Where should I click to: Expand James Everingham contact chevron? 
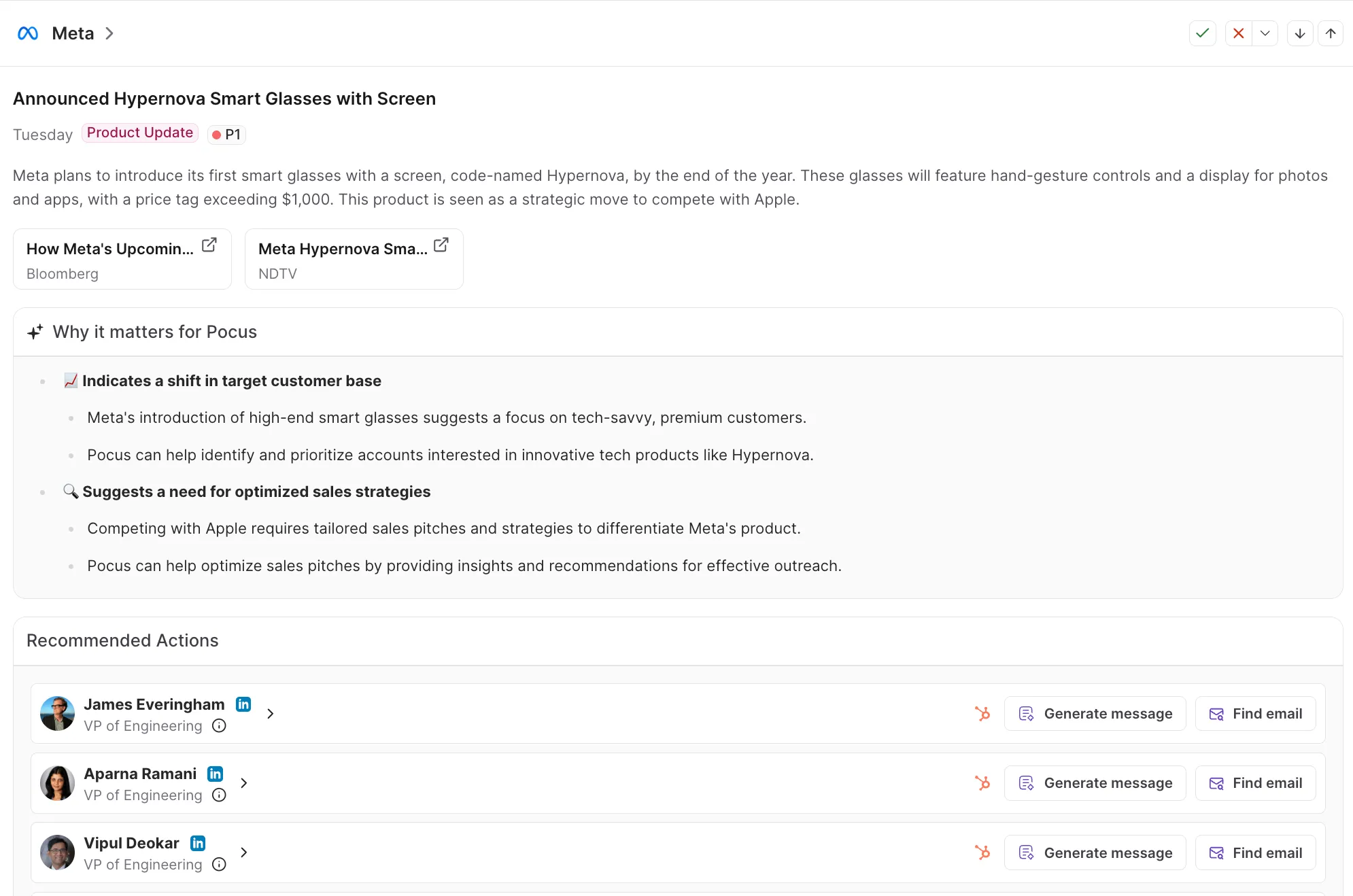[271, 714]
